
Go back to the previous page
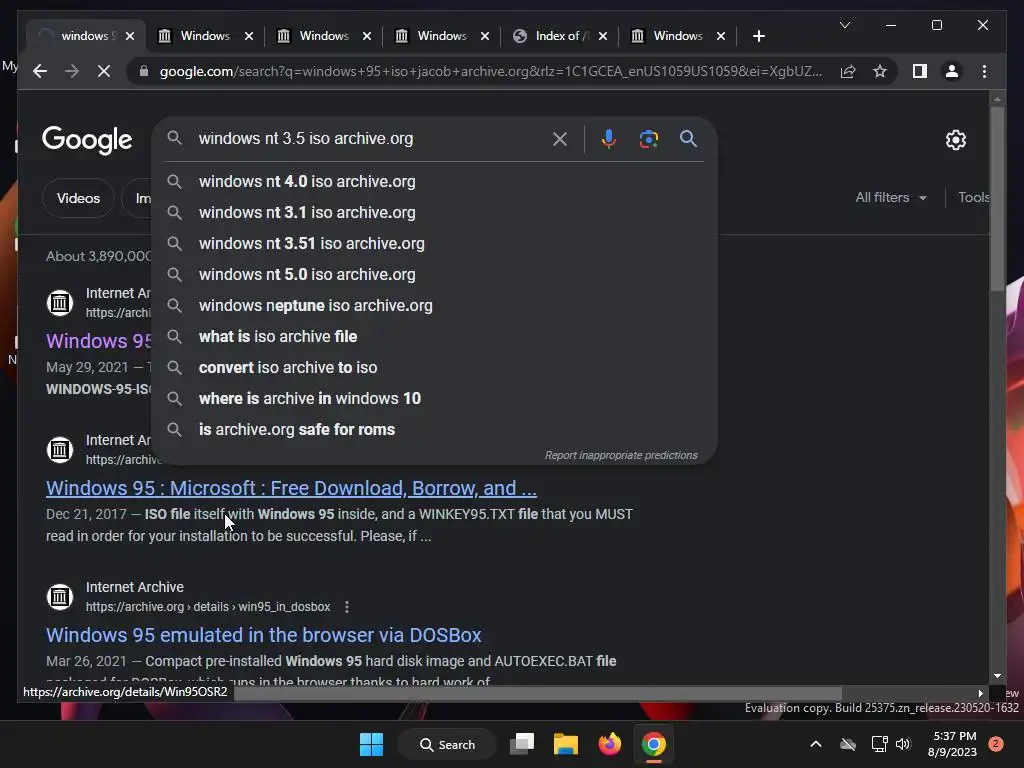click(x=40, y=71)
